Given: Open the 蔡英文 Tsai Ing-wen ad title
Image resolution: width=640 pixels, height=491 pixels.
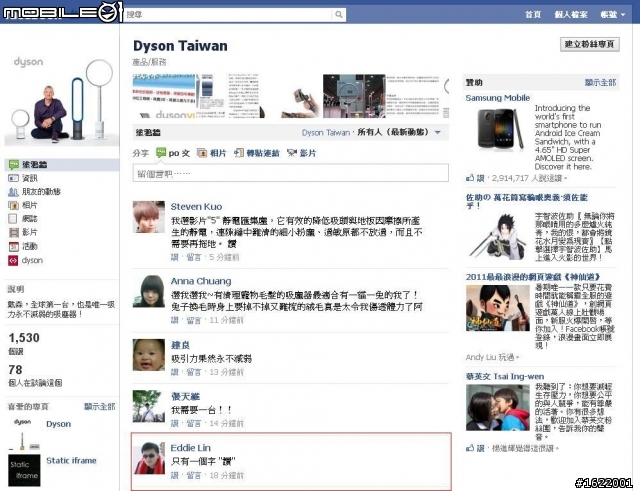Looking at the screenshot, I should pyautogui.click(x=505, y=376).
